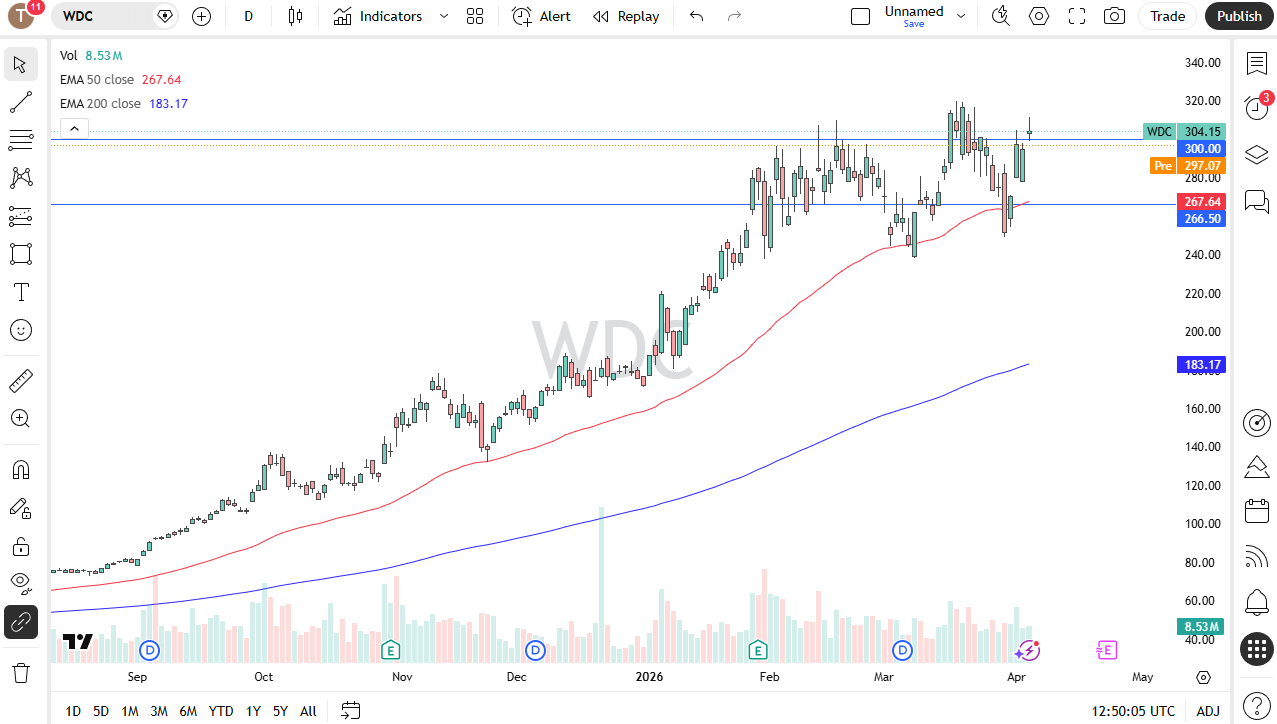1277x724 pixels.
Task: Switch range to 6M
Action: [x=188, y=711]
